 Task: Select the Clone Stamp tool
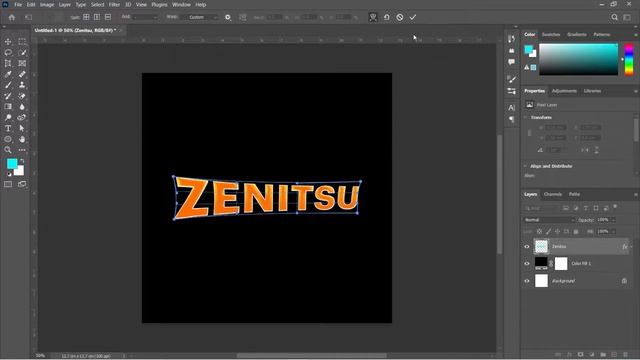[22, 85]
